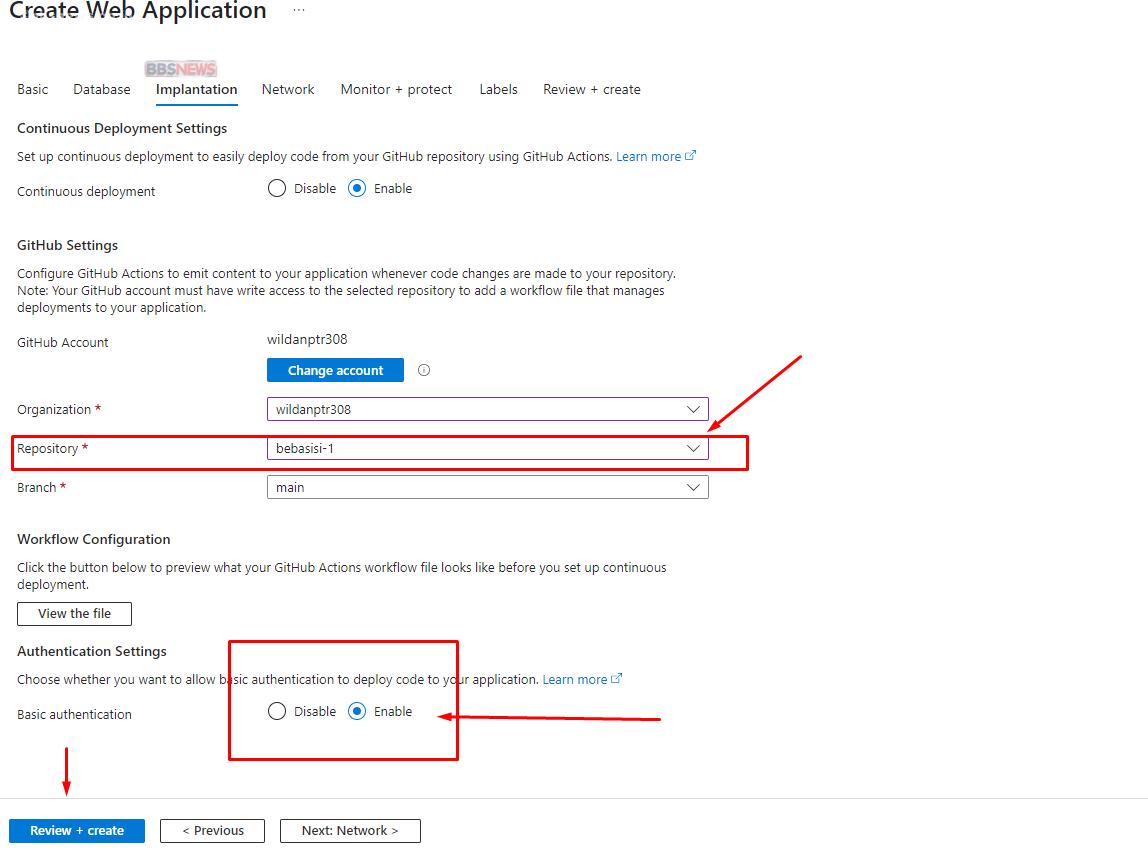Select Disable for Continuous deployment
Image resolution: width=1148 pixels, height=851 pixels.
(x=277, y=188)
